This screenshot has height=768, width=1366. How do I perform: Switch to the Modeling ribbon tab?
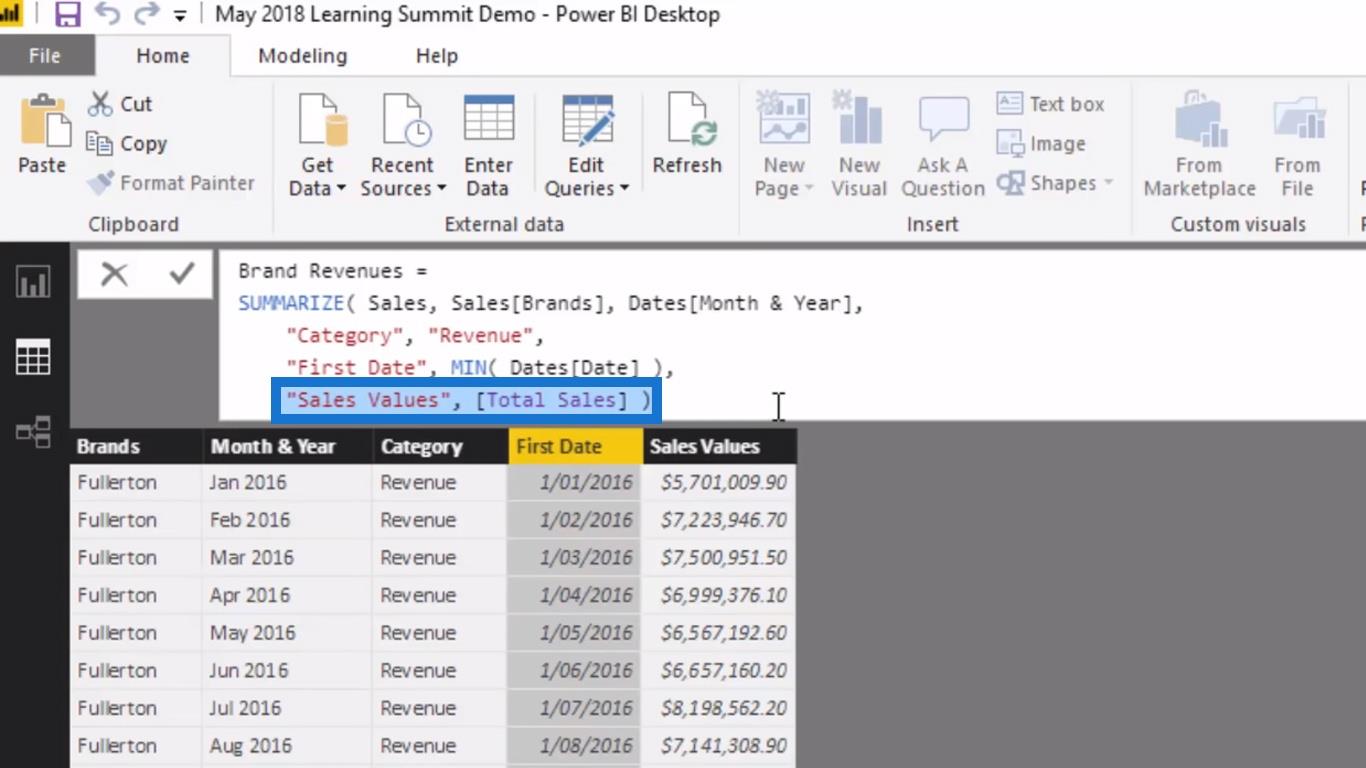(x=303, y=56)
